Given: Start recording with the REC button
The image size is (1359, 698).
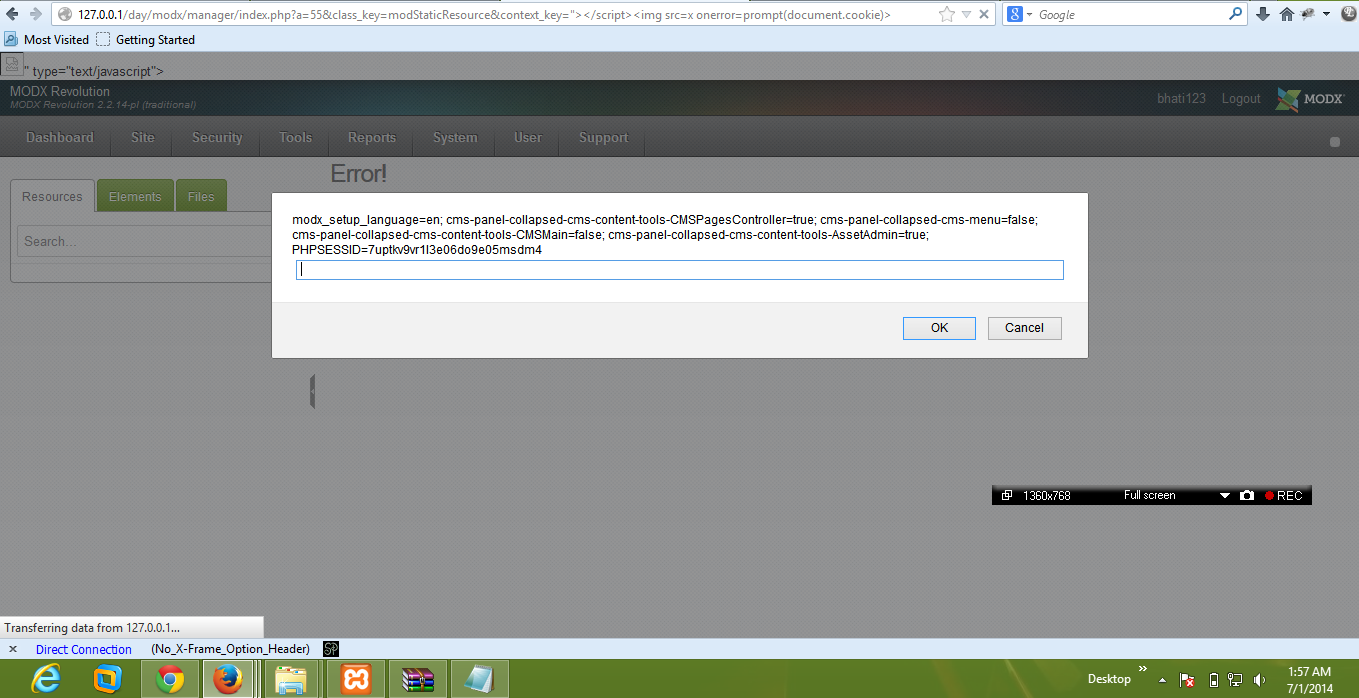Looking at the screenshot, I should click(x=1284, y=495).
